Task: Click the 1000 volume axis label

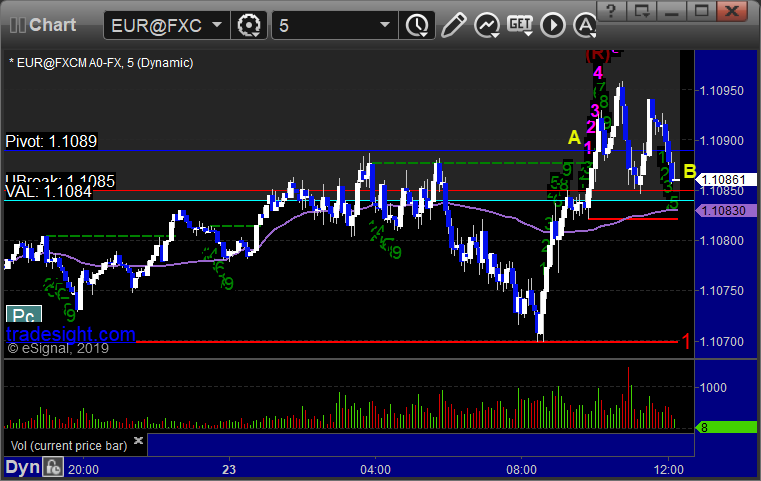Action: point(713,387)
